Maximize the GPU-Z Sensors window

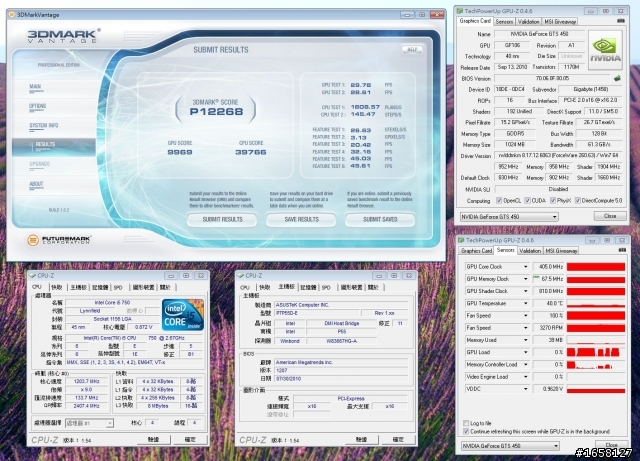tap(607, 240)
